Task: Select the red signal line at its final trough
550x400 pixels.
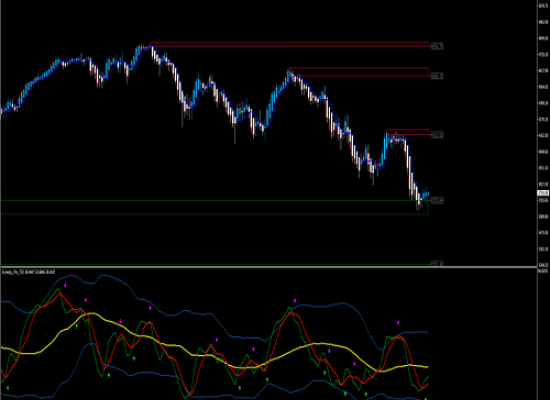Action: click(422, 387)
